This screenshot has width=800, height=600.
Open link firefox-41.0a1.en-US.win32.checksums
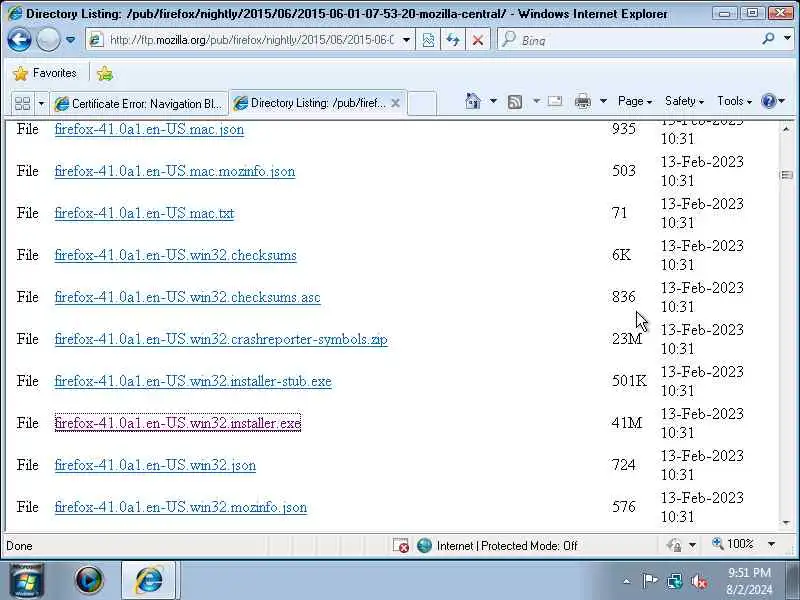pos(176,255)
